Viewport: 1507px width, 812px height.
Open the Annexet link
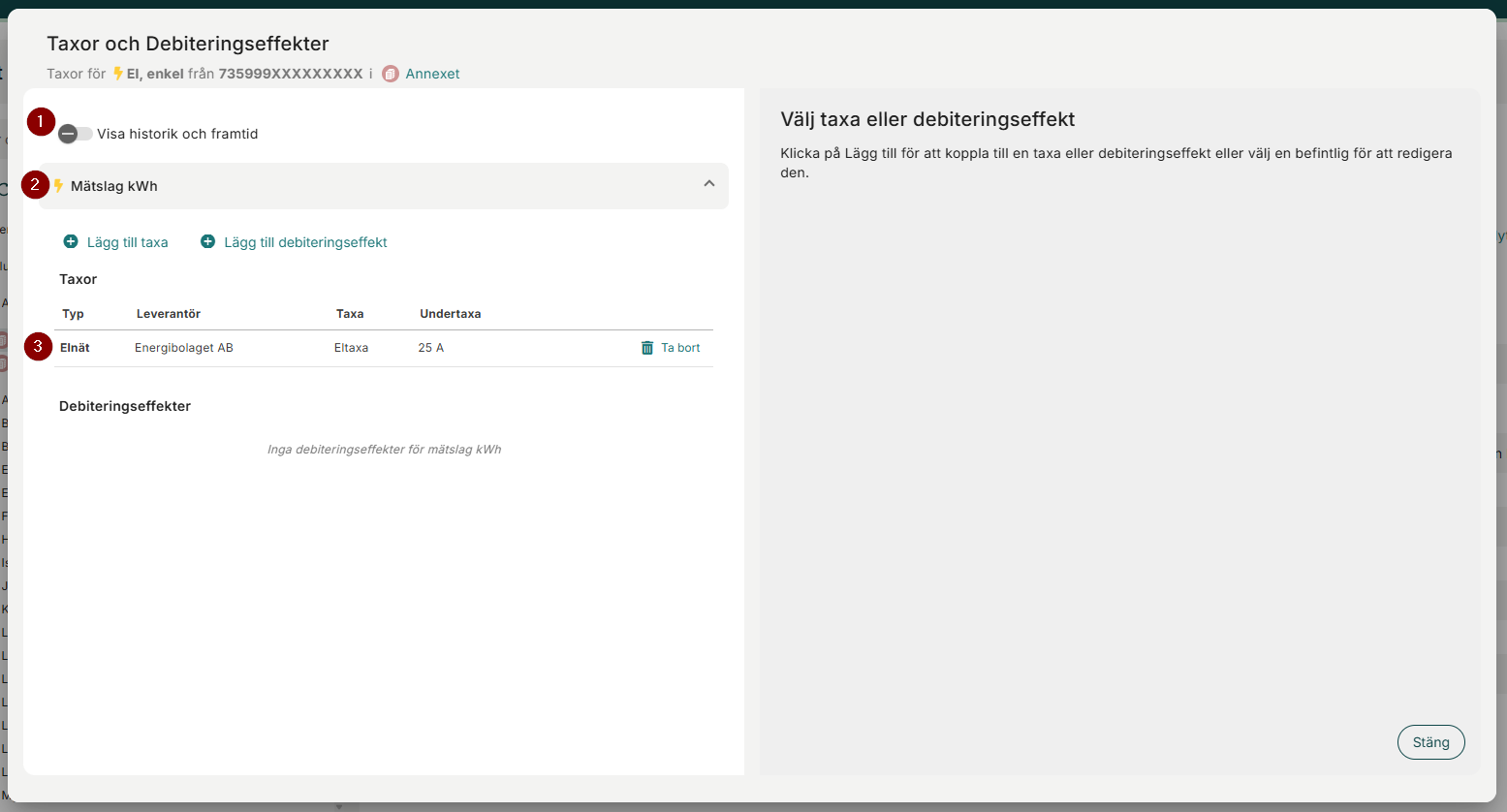(432, 74)
